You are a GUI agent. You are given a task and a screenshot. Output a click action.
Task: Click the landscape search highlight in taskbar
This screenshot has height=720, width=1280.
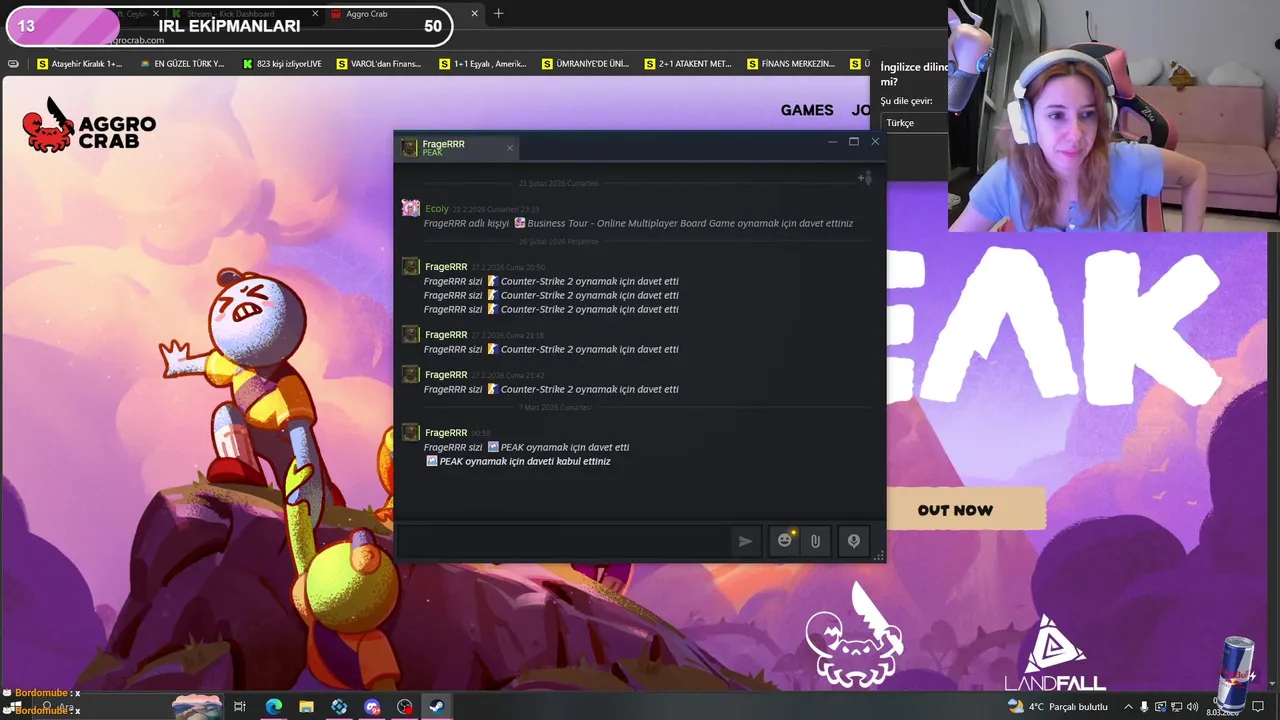point(196,706)
